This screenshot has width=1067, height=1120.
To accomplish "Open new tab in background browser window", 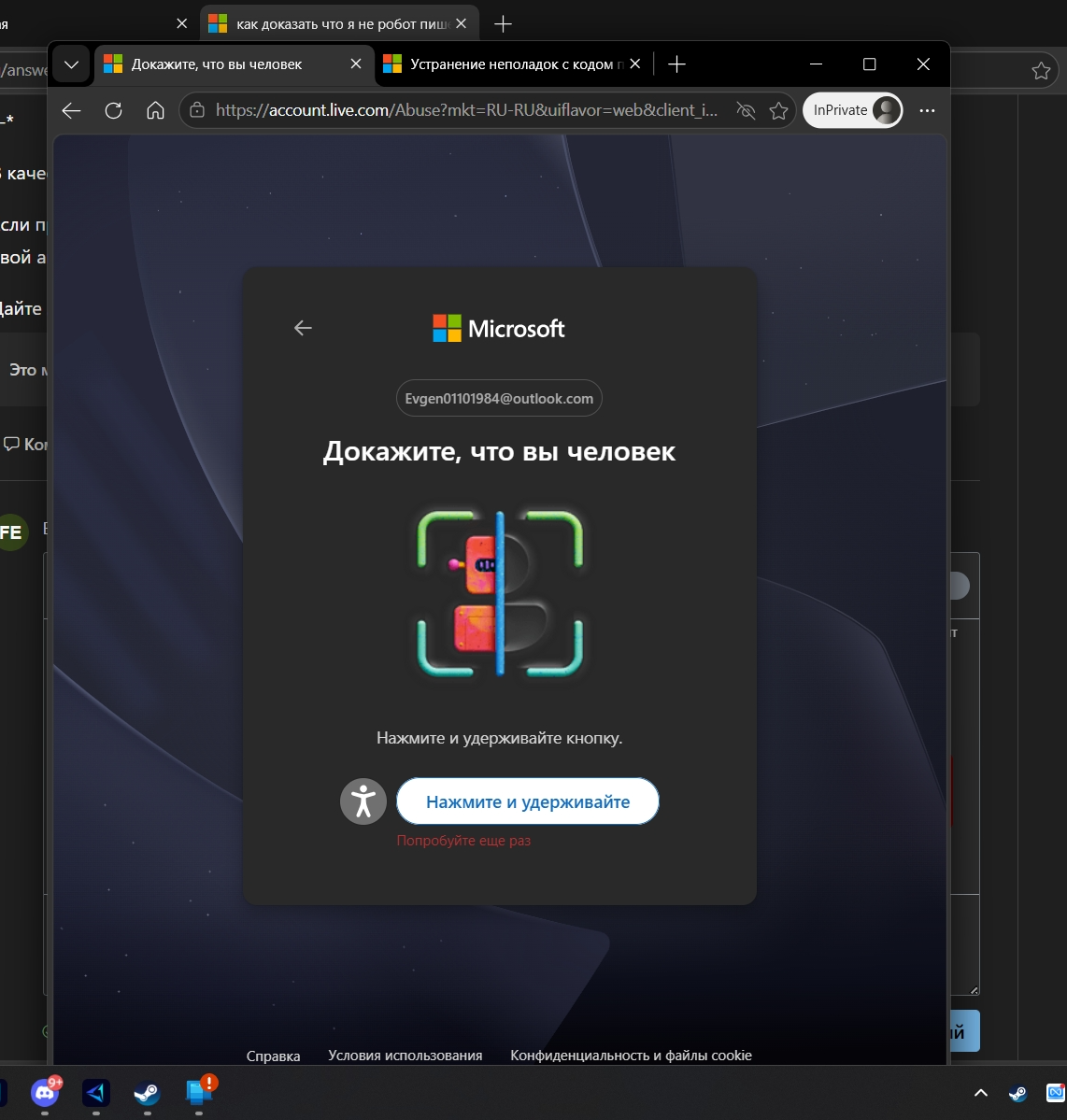I will tap(503, 23).
